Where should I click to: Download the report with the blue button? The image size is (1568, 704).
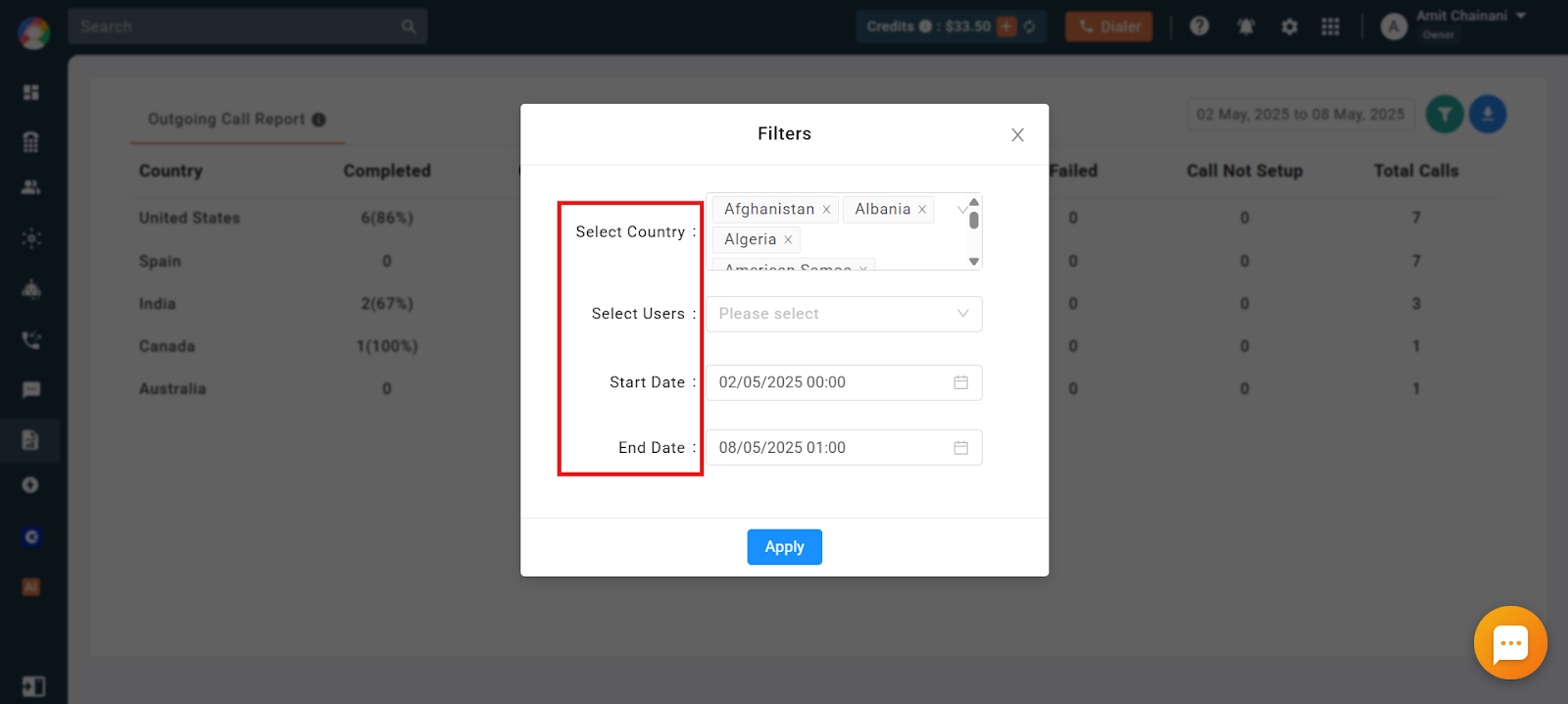tap(1488, 115)
